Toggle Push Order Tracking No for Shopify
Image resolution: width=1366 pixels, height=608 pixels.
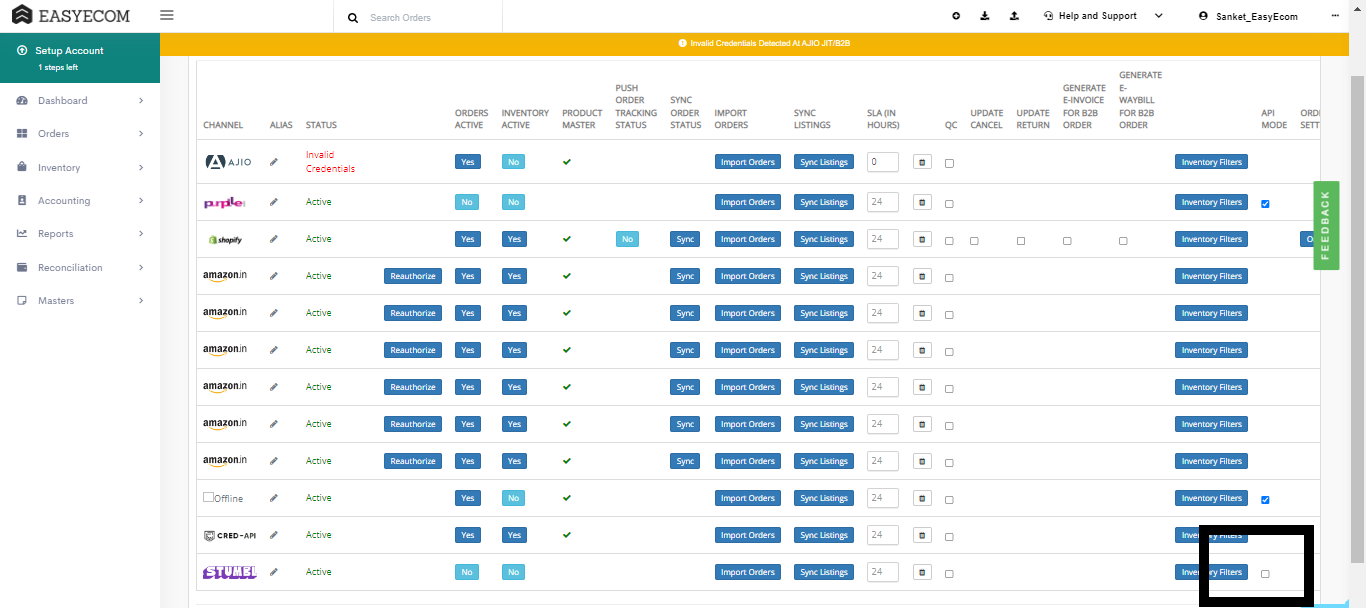[x=627, y=239]
